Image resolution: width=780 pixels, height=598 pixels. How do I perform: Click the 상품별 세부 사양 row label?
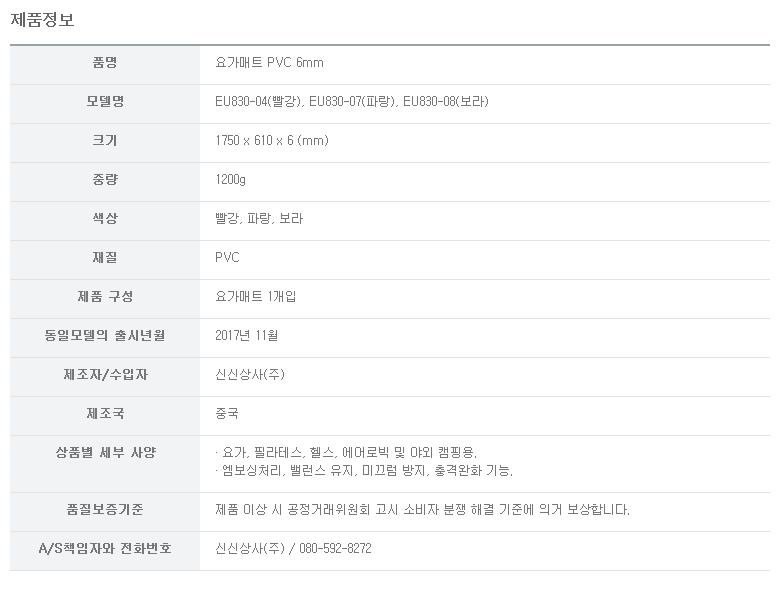(104, 453)
